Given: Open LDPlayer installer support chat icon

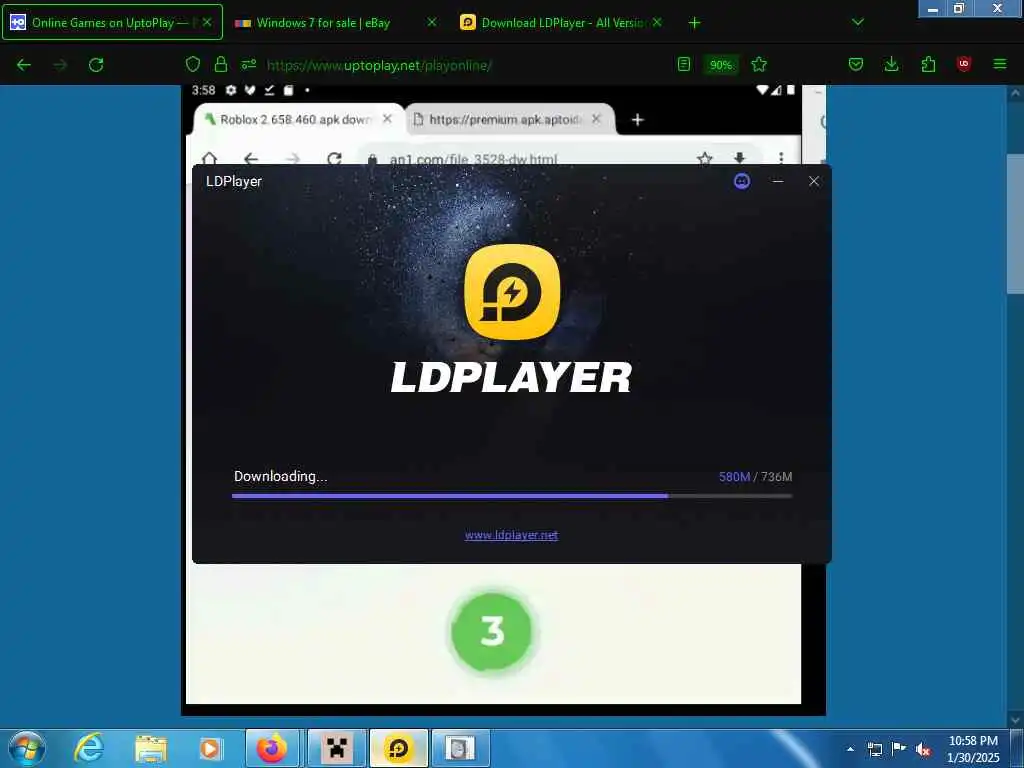Looking at the screenshot, I should (x=742, y=181).
